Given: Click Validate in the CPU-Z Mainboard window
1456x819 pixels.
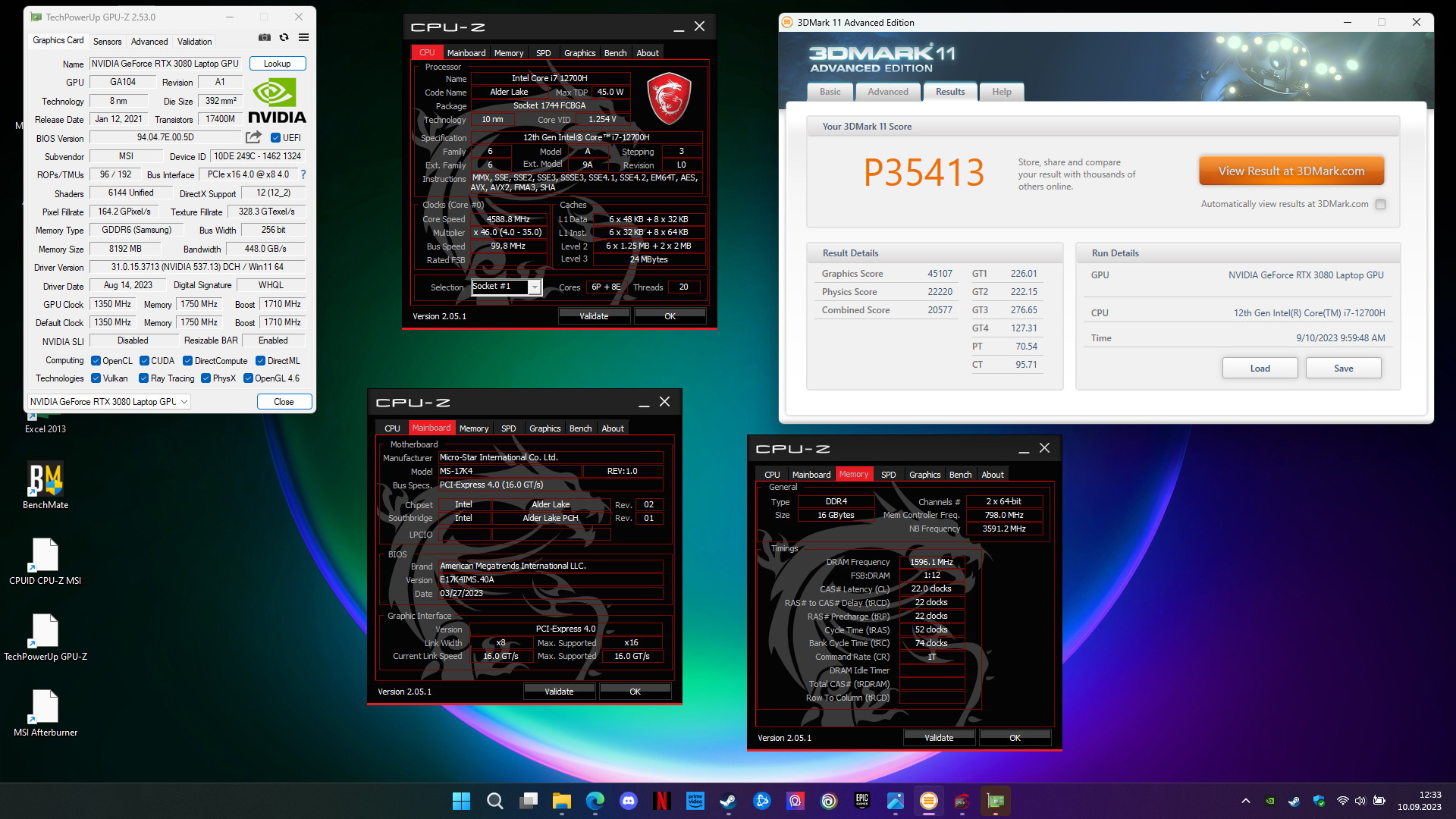Looking at the screenshot, I should (559, 692).
